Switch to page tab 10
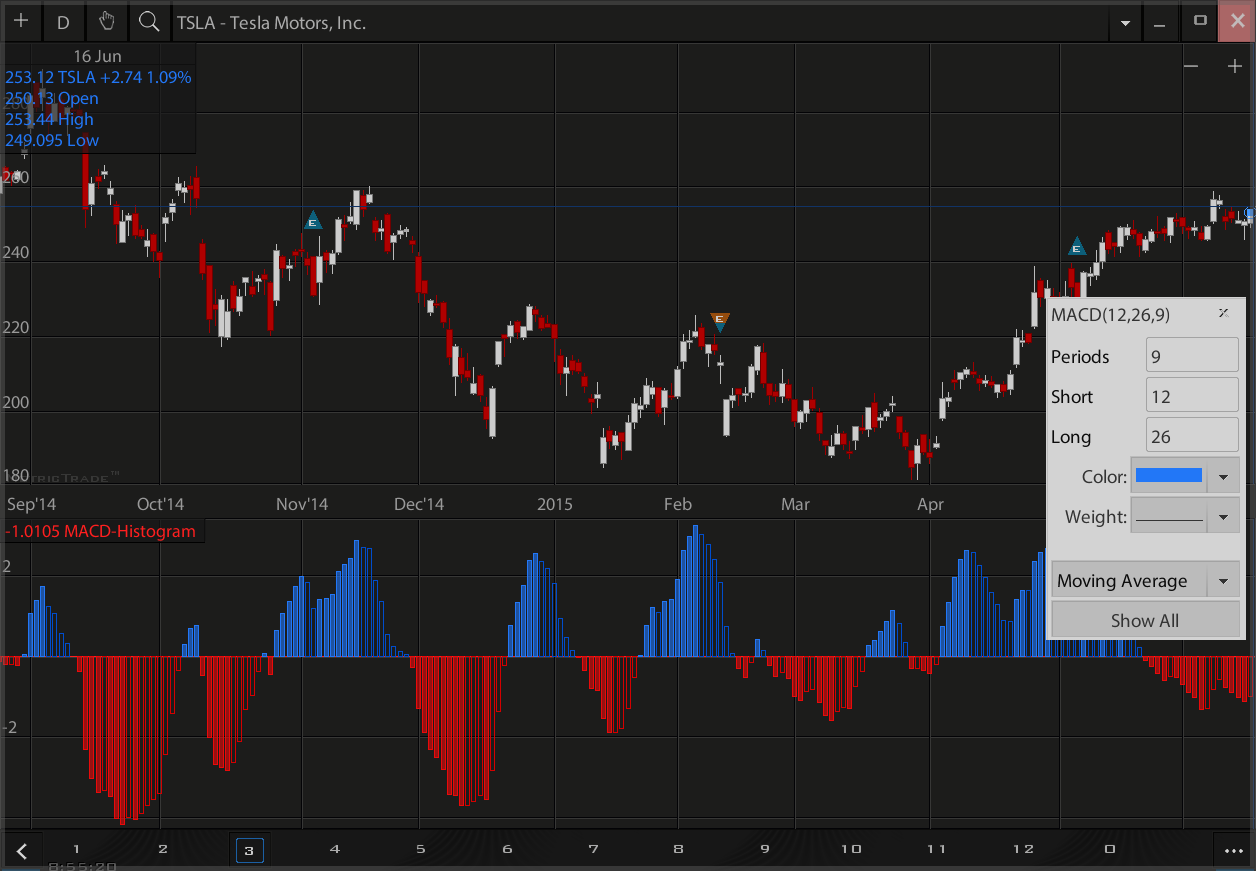 pyautogui.click(x=851, y=849)
